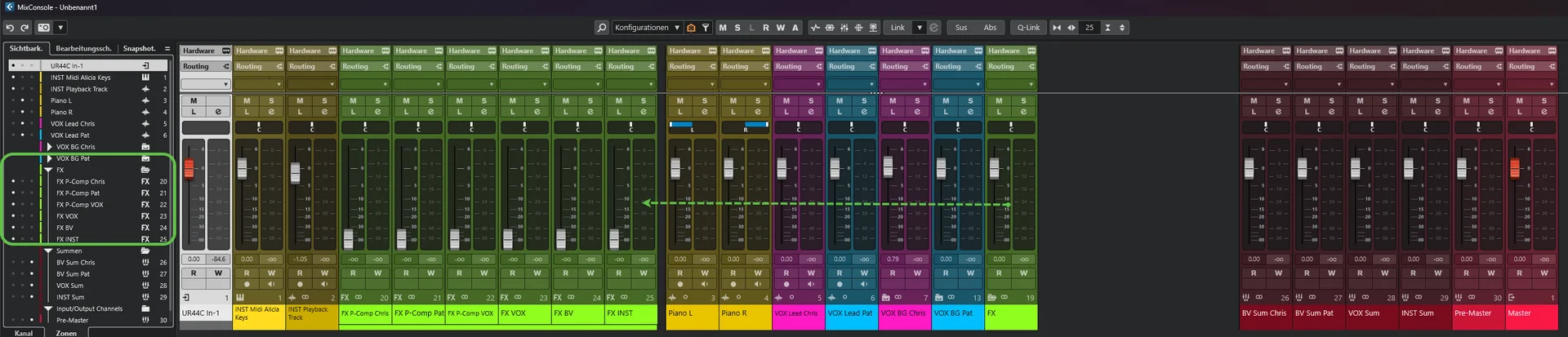This screenshot has height=337, width=1568.
Task: Click the Link button
Action: point(898,28)
